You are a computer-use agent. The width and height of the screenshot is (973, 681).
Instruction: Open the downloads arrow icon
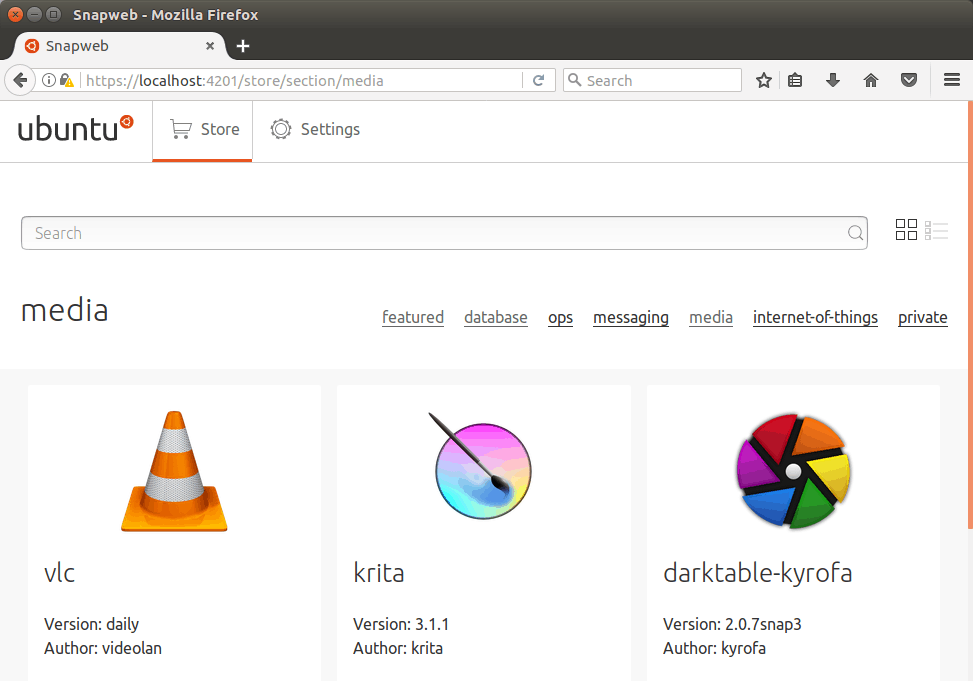click(833, 80)
